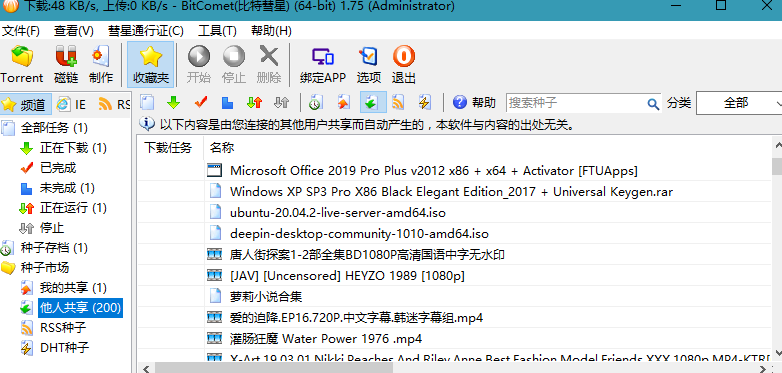Add a magnet link via 磁链
The image size is (782, 373).
[66, 64]
